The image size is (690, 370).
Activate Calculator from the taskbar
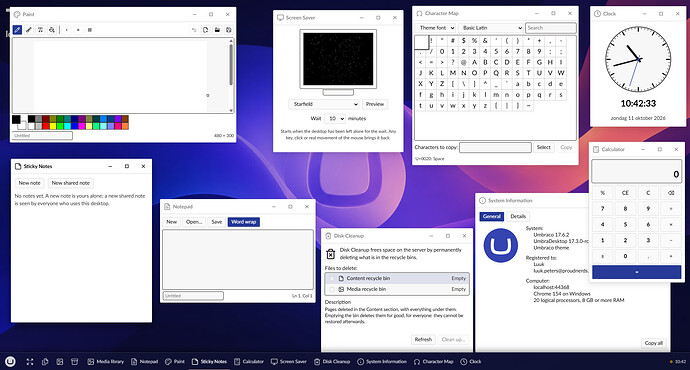coord(249,362)
